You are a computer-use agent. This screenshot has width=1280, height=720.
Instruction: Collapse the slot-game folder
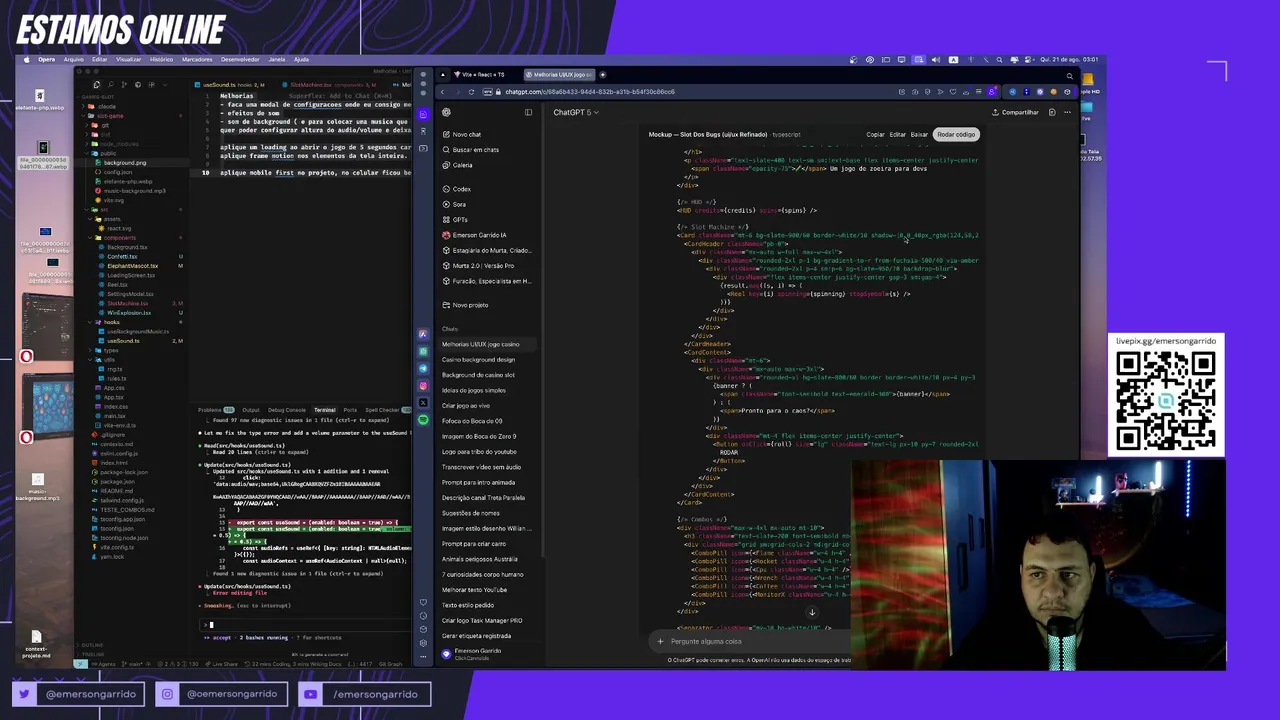(83, 116)
